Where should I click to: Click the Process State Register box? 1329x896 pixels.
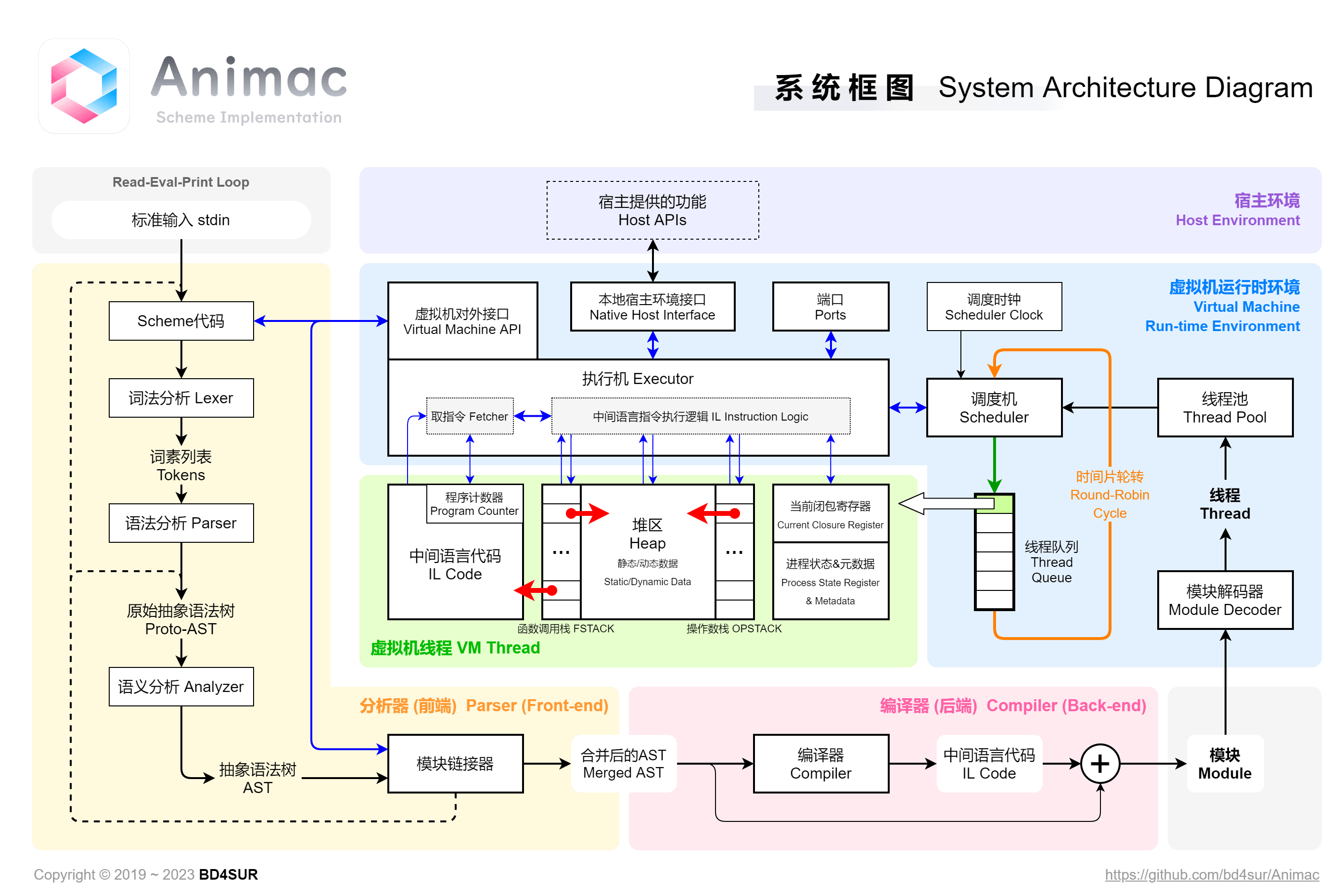point(830,580)
